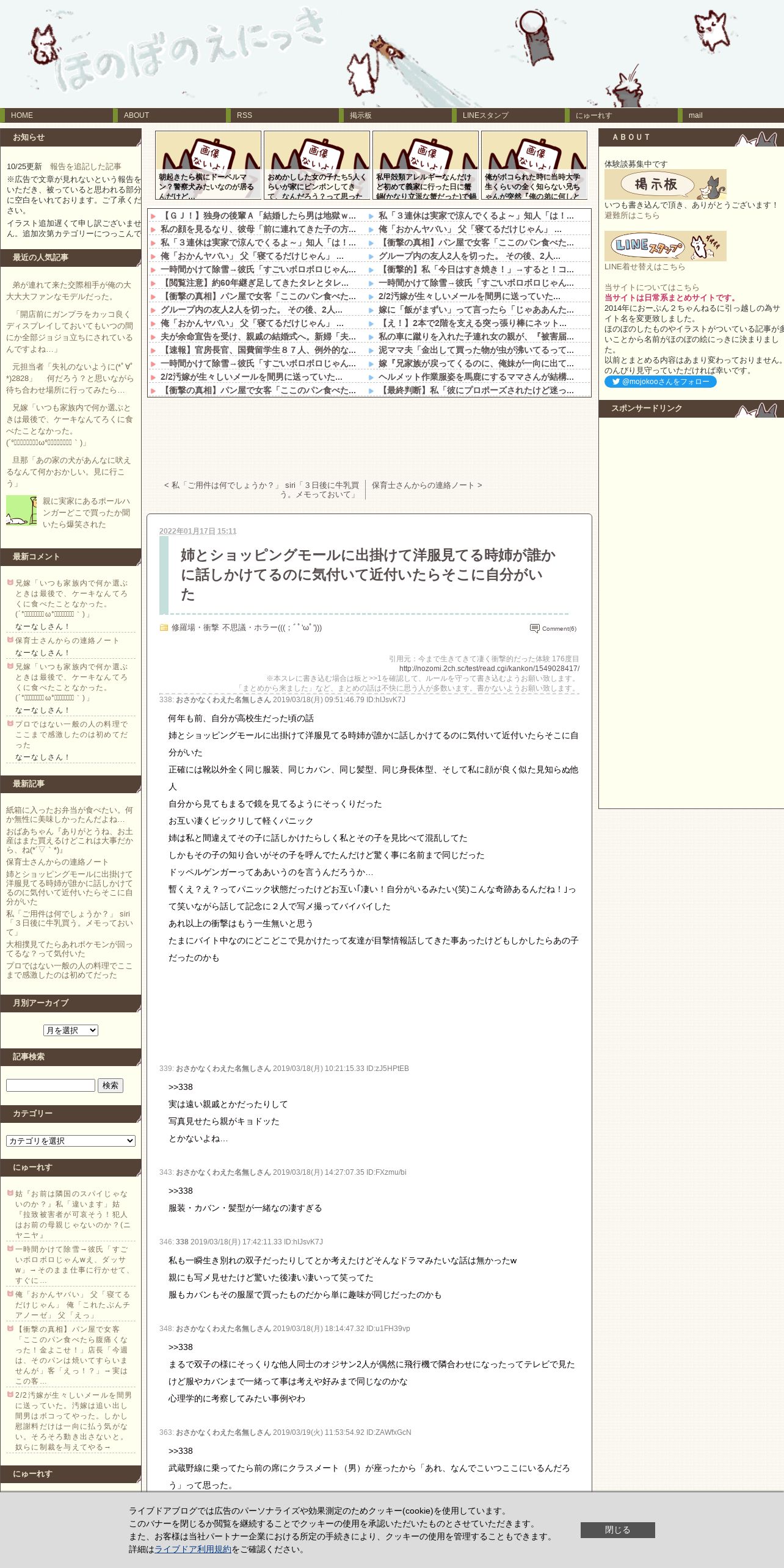Open the 当サイトについてはこちら link
This screenshot has width=784, height=1568.
pos(652,288)
